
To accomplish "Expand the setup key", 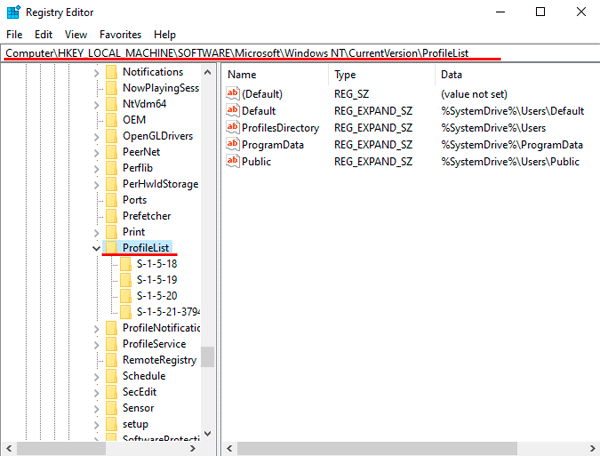I will click(x=96, y=425).
